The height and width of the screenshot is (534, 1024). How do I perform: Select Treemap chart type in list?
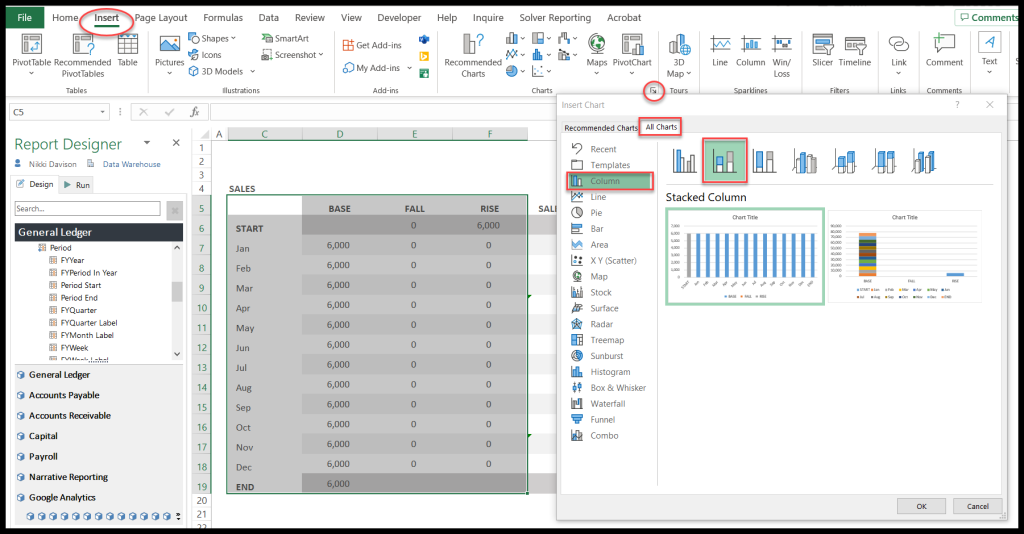[x=607, y=340]
